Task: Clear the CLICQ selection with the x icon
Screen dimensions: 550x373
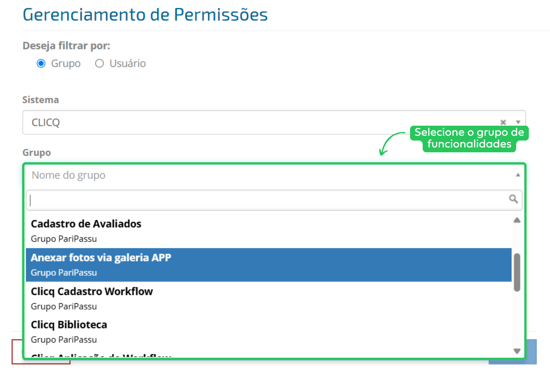Action: (x=503, y=122)
